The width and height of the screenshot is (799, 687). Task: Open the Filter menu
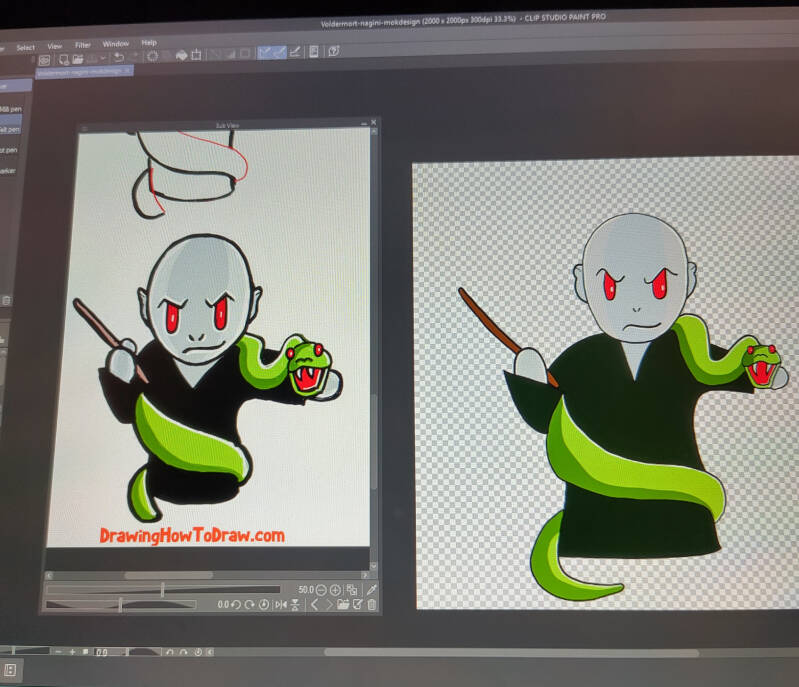coord(83,45)
